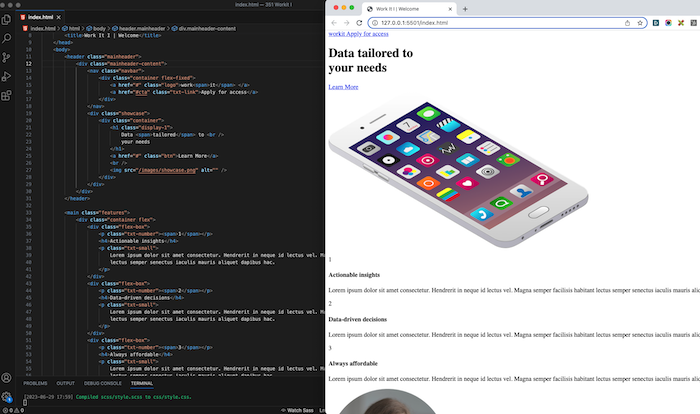The width and height of the screenshot is (700, 414).
Task: Switch to the TERMINAL panel tab
Action: [142, 383]
